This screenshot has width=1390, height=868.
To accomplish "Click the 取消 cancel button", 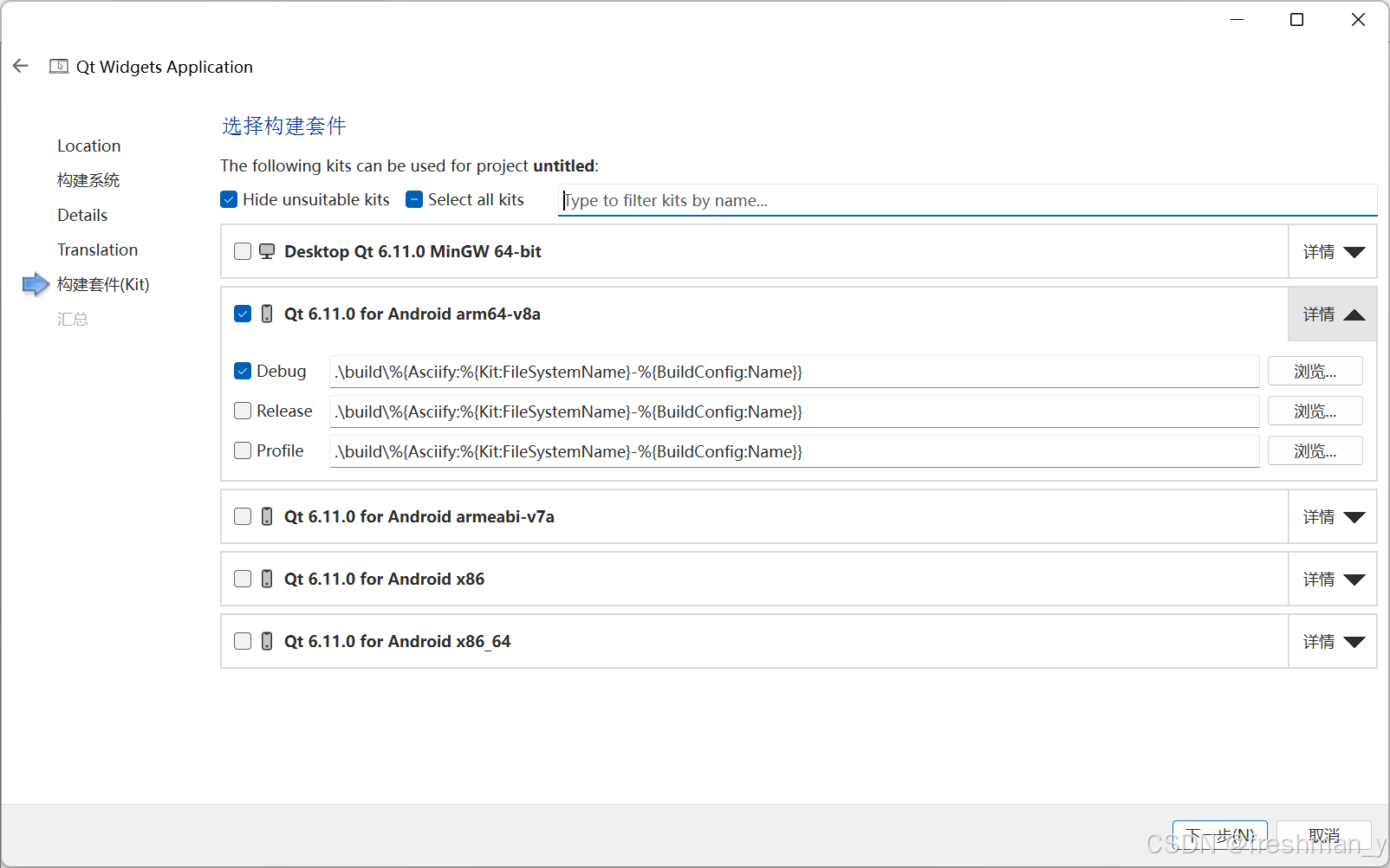I will click(x=1324, y=836).
